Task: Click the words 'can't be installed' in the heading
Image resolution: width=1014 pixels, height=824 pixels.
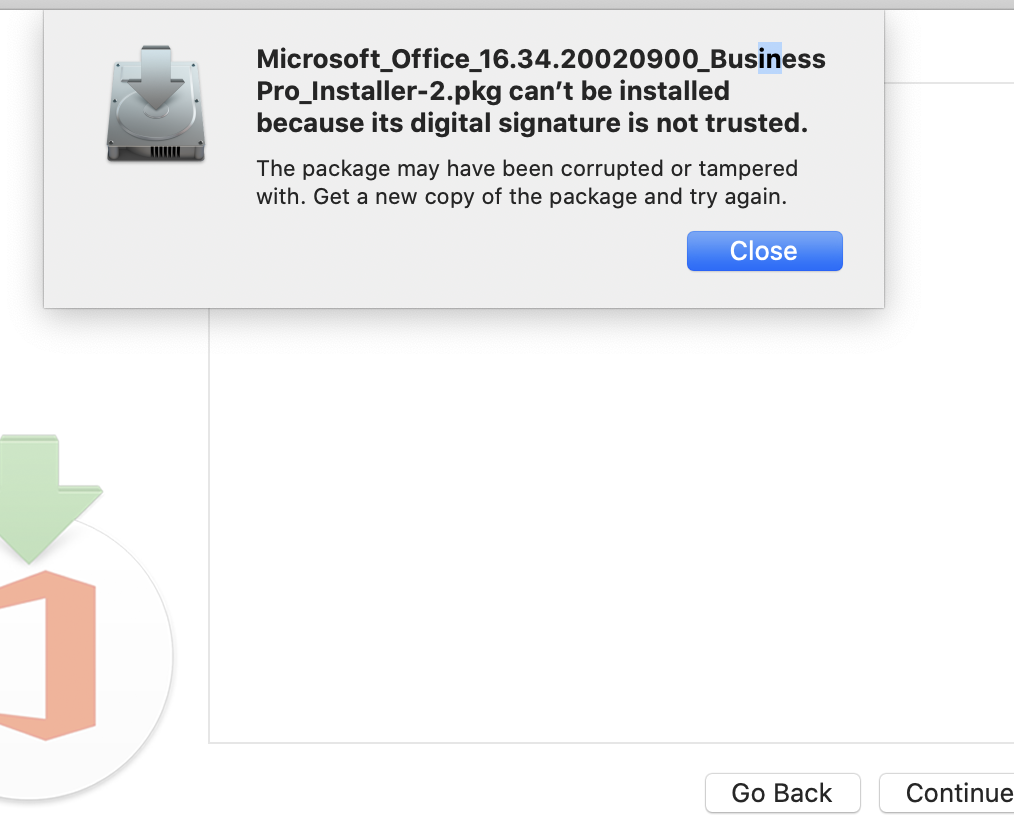Action: [620, 91]
